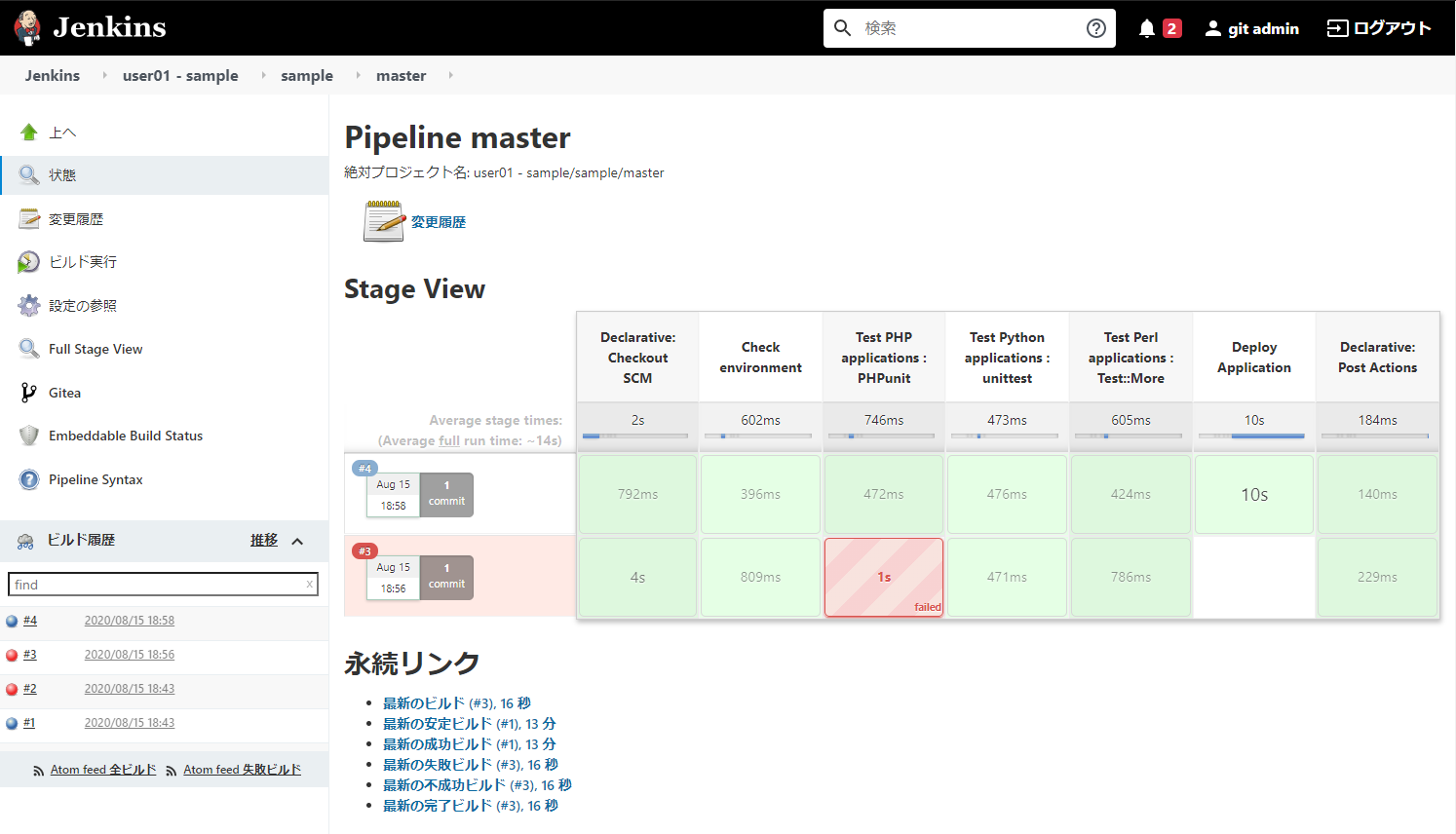Open build #4 link in history
The image size is (1456, 834).
(x=30, y=621)
